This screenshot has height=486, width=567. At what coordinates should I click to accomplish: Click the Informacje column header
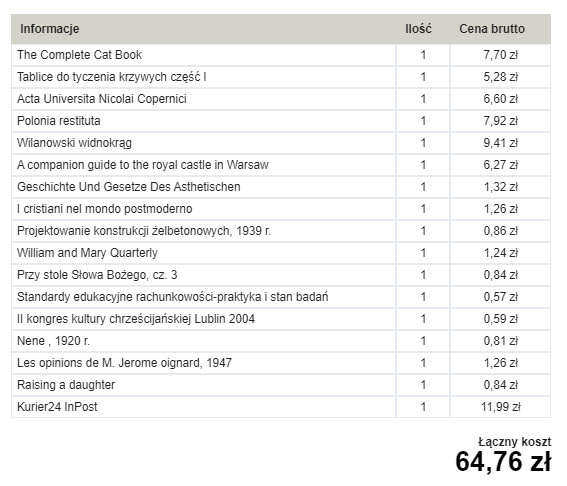point(50,29)
